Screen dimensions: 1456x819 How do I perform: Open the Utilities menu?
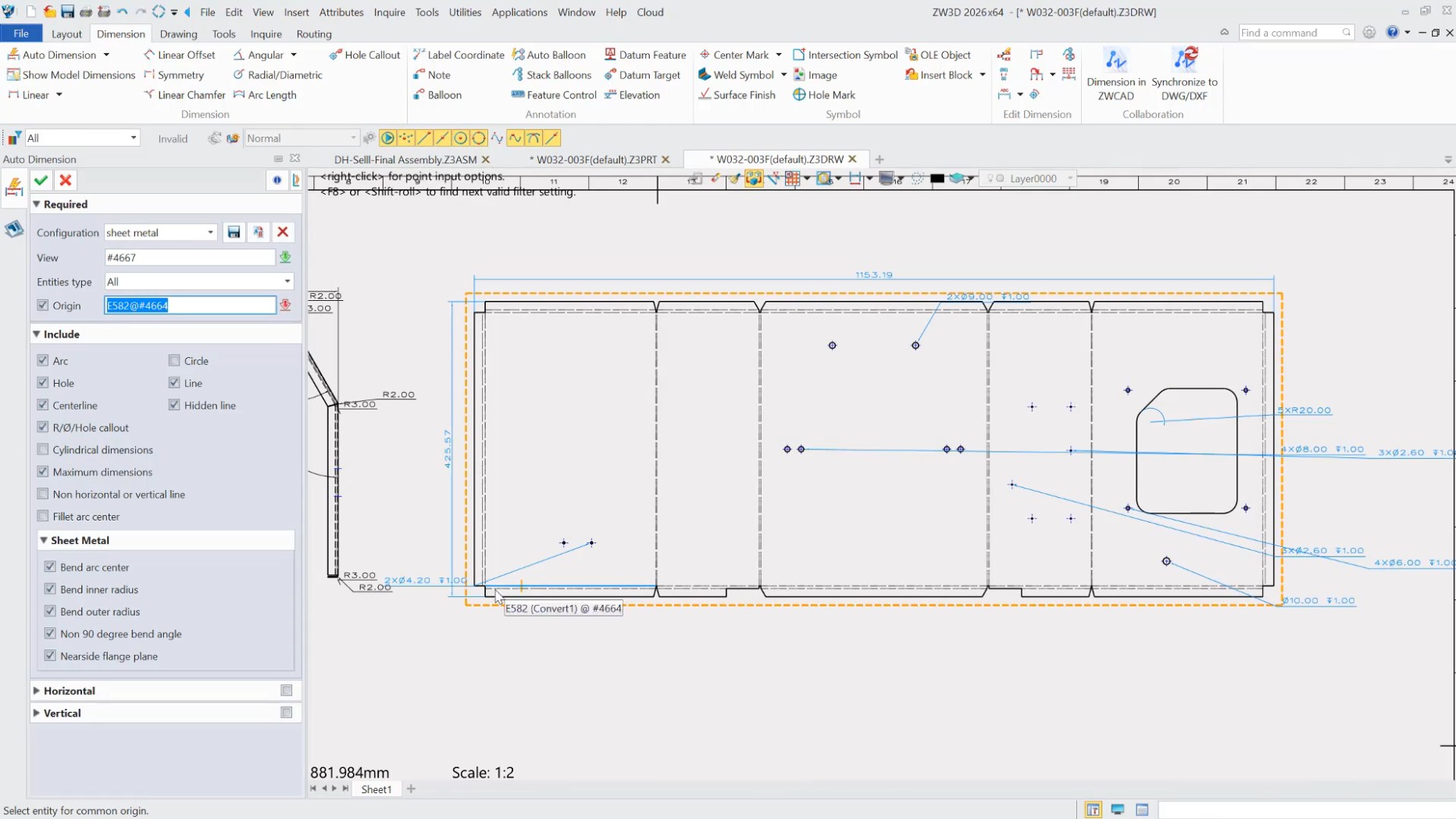465,12
